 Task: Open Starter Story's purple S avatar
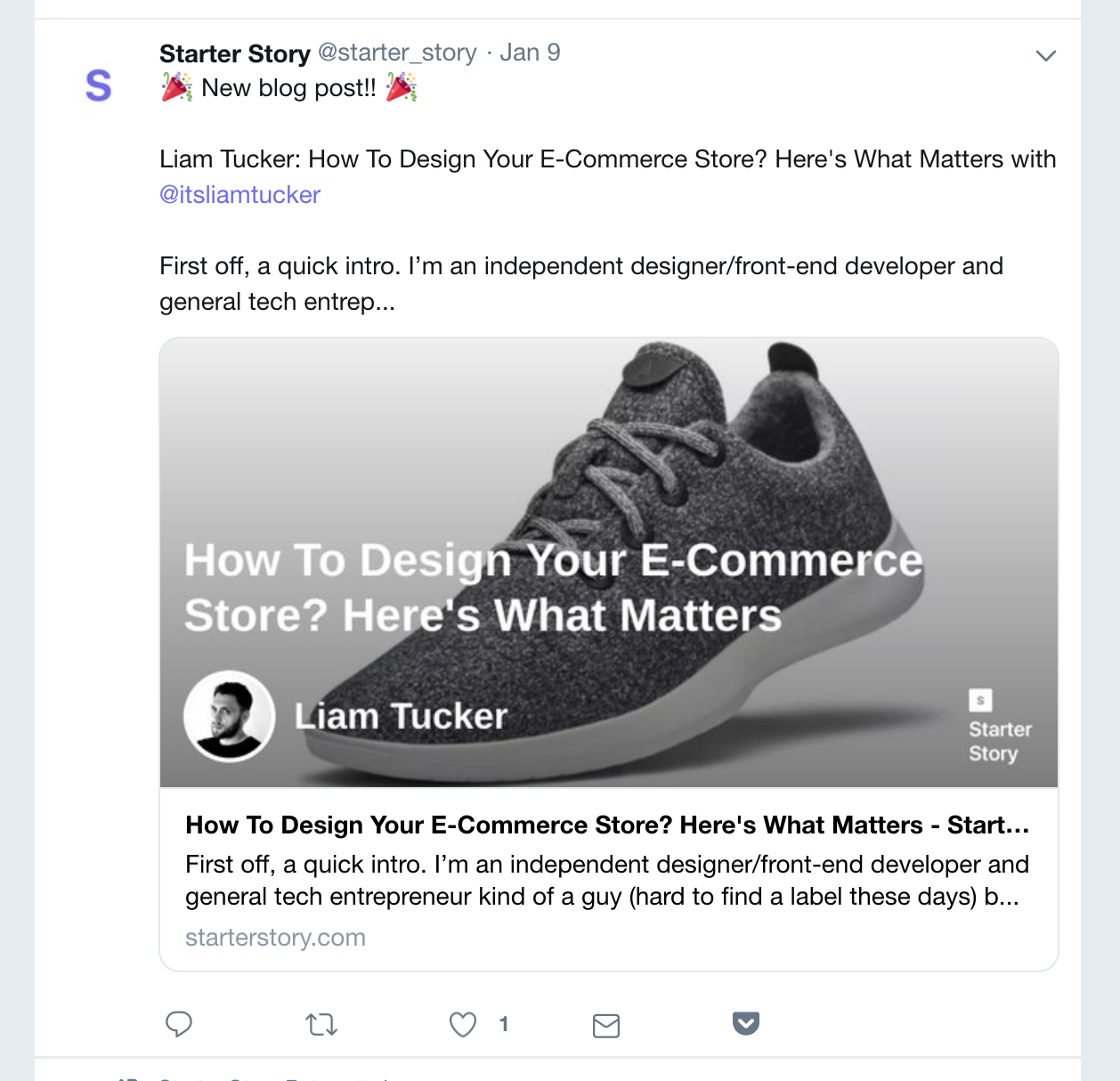pyautogui.click(x=99, y=86)
